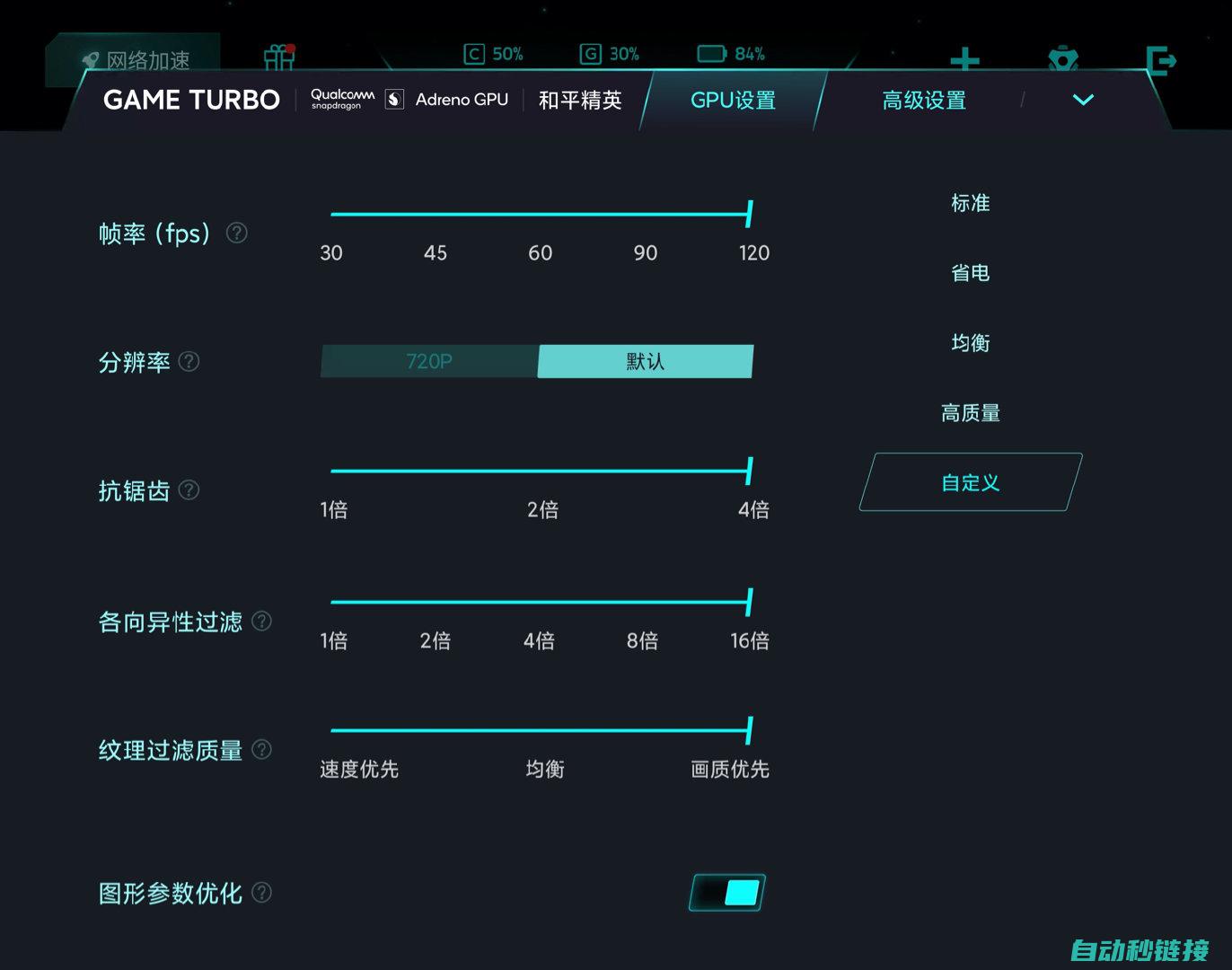This screenshot has height=970, width=1232.
Task: Open help for 各向异性过滤
Action: (x=261, y=622)
